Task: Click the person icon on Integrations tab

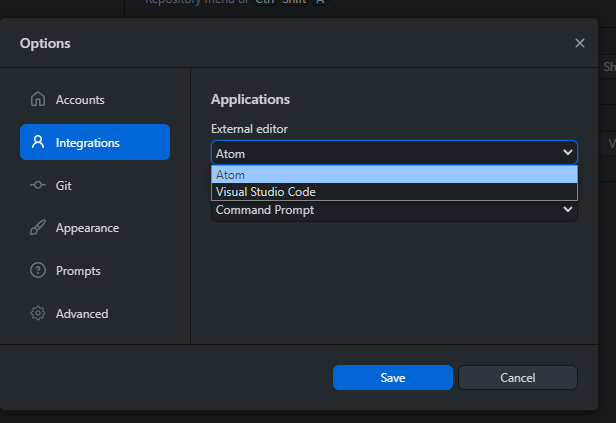Action: [38, 143]
